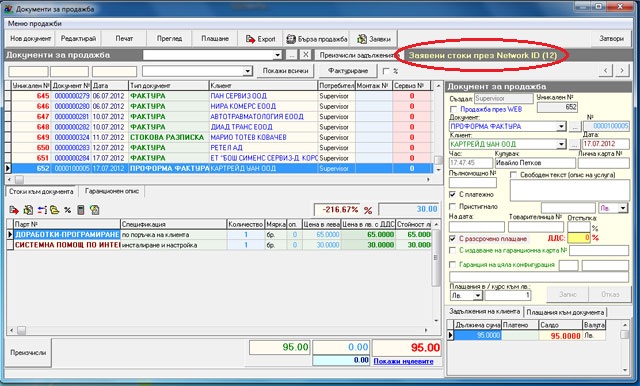Image resolution: width=640 pixels, height=386 pixels.
Task: Click the yellow folders icon above the goods table
Action: coord(55,210)
